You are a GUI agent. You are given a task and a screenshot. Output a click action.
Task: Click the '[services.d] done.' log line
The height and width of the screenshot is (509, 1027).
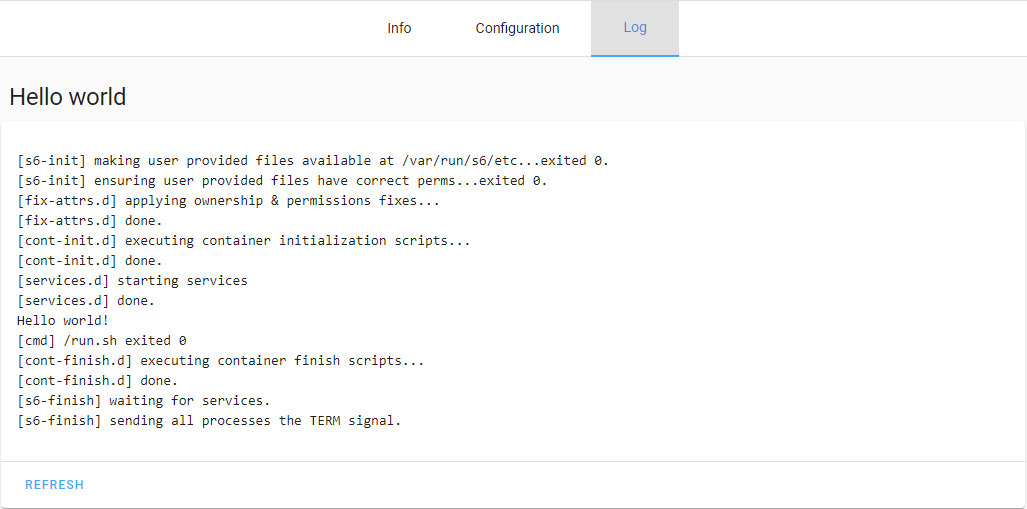tap(86, 301)
